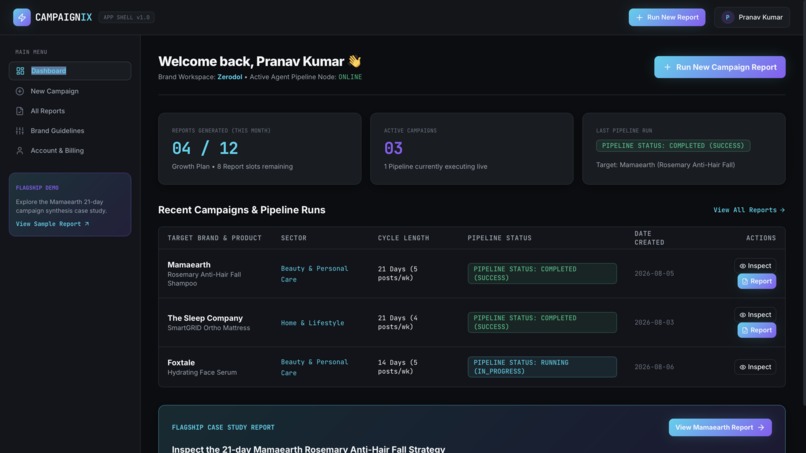Click the Run New Campaign Report button
Image resolution: width=806 pixels, height=453 pixels.
720,67
